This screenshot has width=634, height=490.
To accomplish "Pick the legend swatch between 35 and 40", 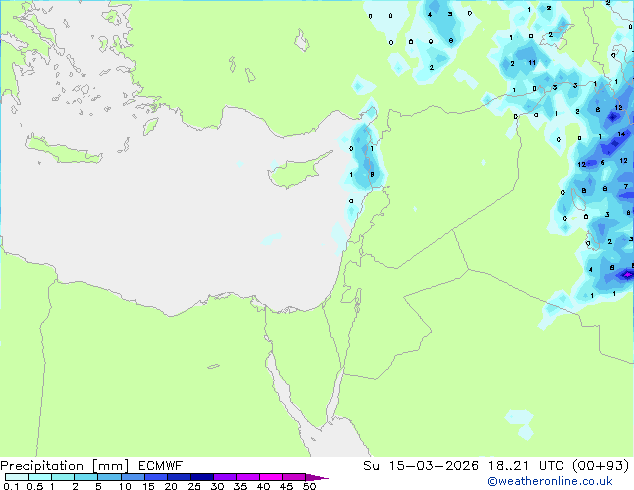I will pos(247,477).
